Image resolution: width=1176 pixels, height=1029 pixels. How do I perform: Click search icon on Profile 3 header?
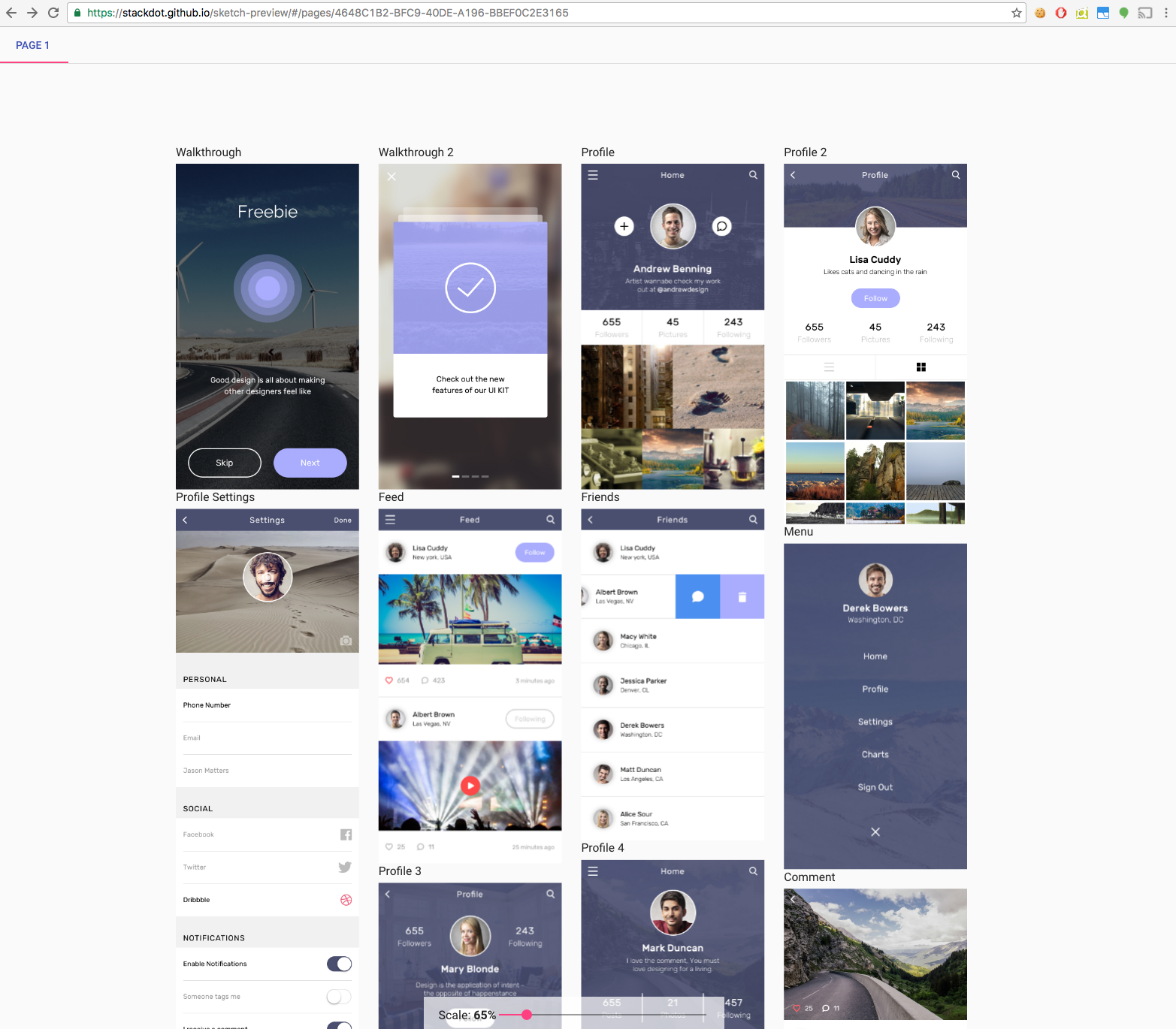tap(551, 894)
